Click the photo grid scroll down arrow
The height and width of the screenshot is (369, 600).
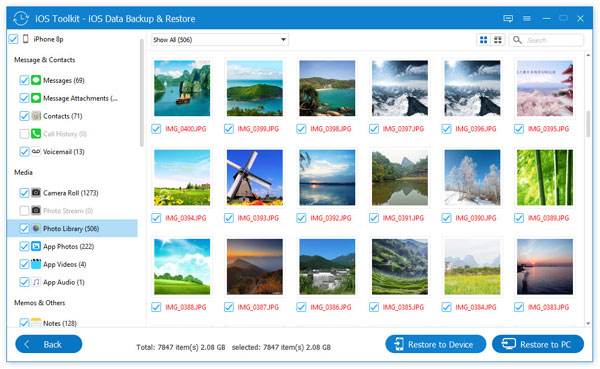(x=588, y=323)
